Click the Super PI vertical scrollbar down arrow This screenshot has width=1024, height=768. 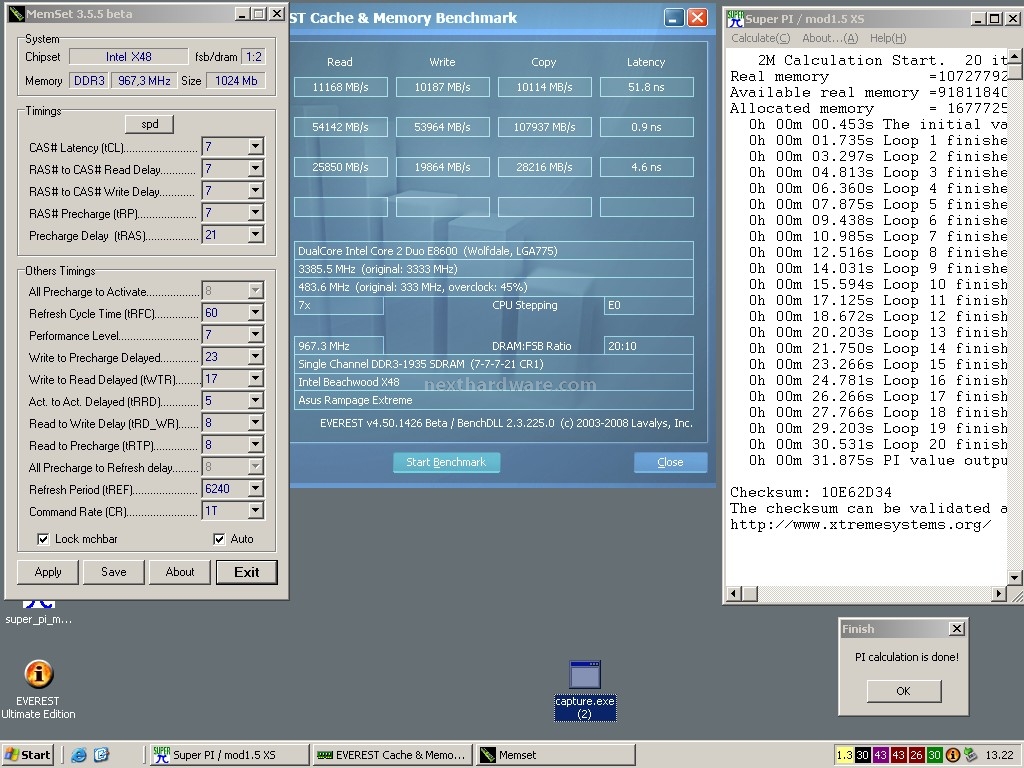[1015, 577]
